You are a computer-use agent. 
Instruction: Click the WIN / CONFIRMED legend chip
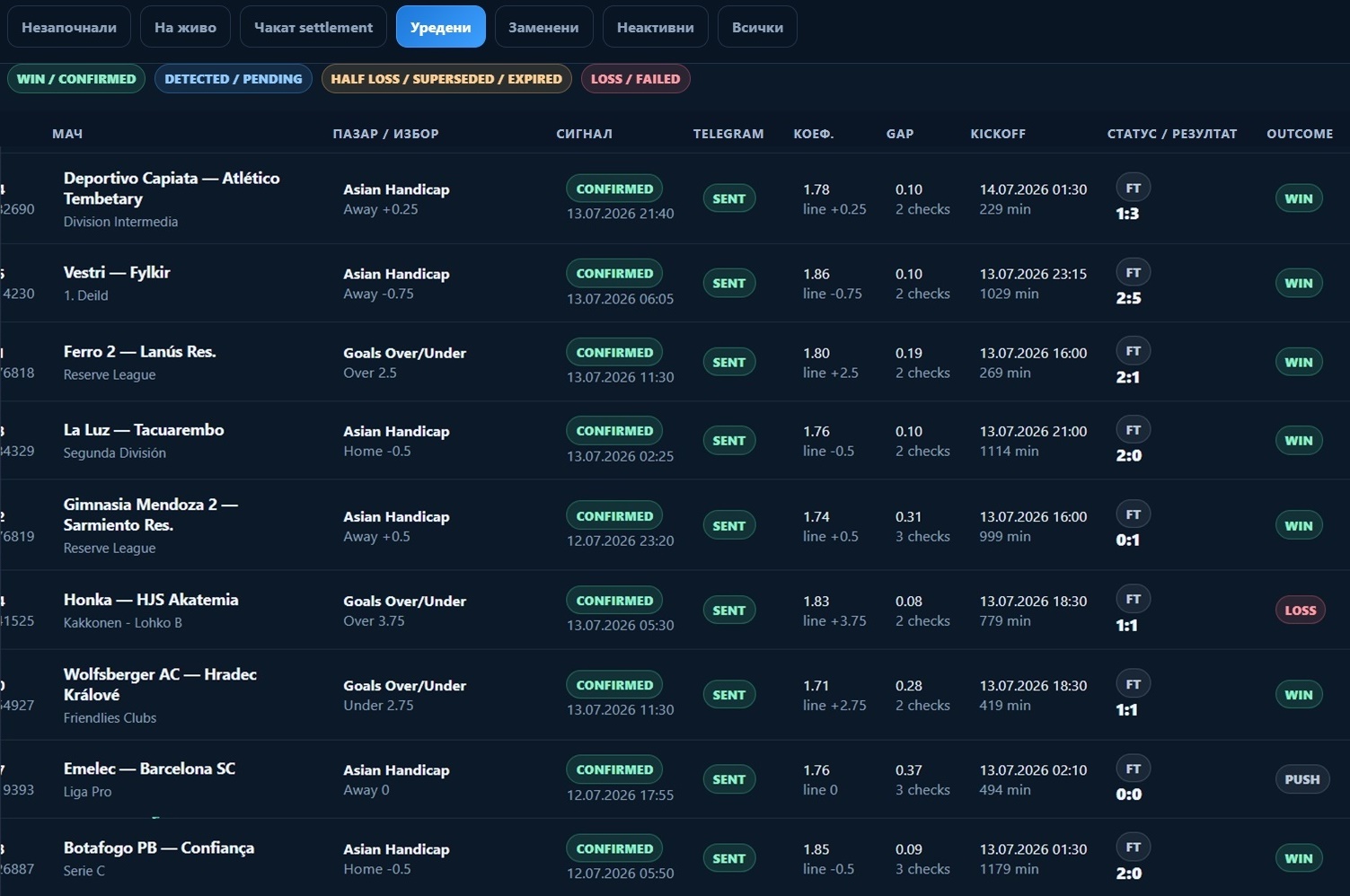click(76, 79)
